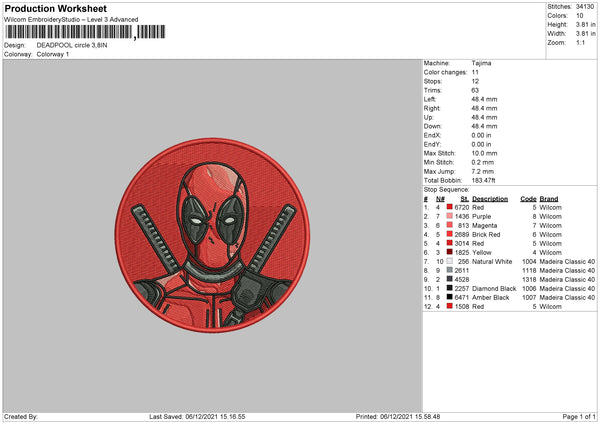Click the design name DEADPOOL circle 3,8IN
This screenshot has height=424, width=600.
[x=72, y=45]
